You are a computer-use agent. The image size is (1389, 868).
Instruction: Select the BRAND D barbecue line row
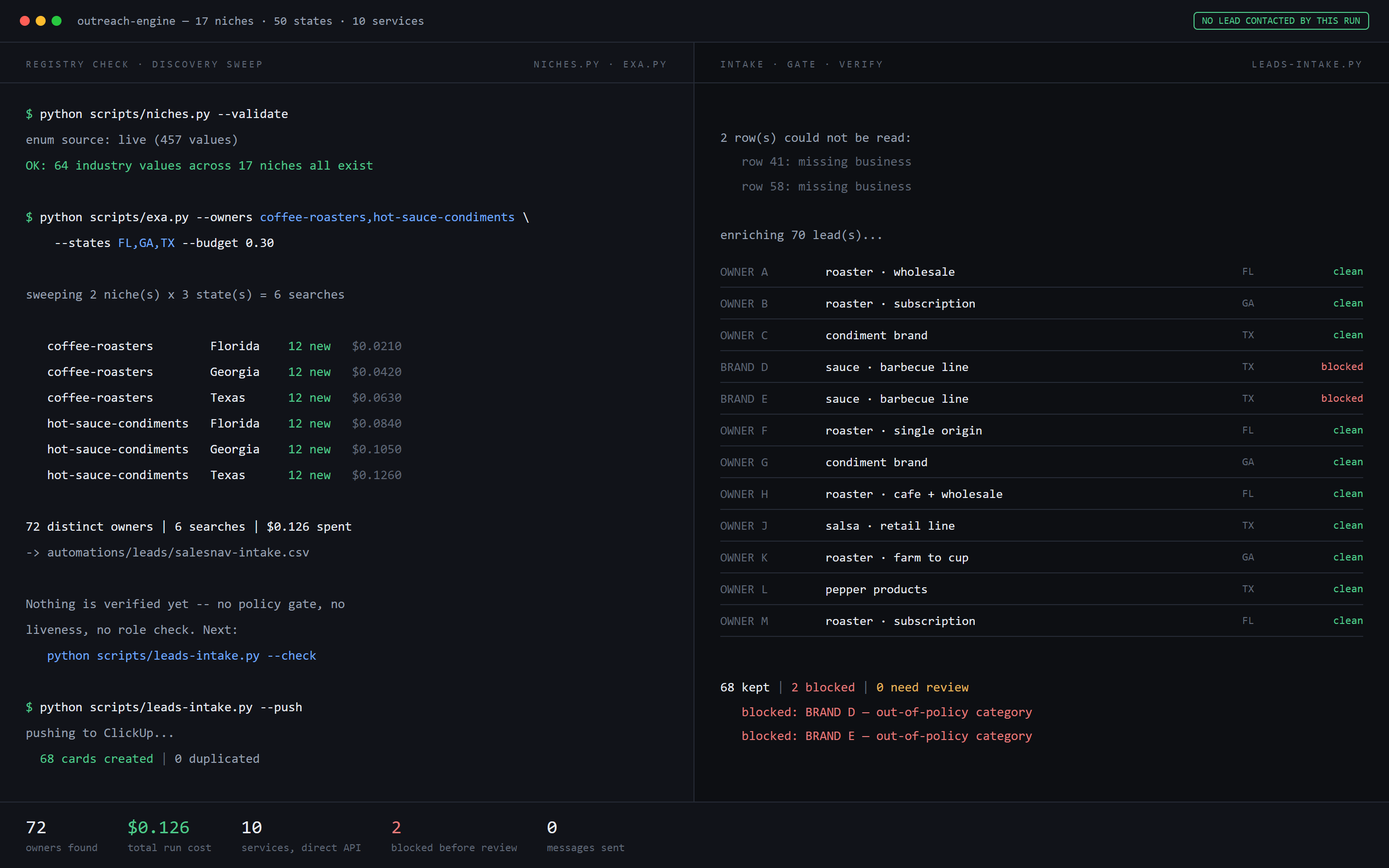pos(1041,367)
